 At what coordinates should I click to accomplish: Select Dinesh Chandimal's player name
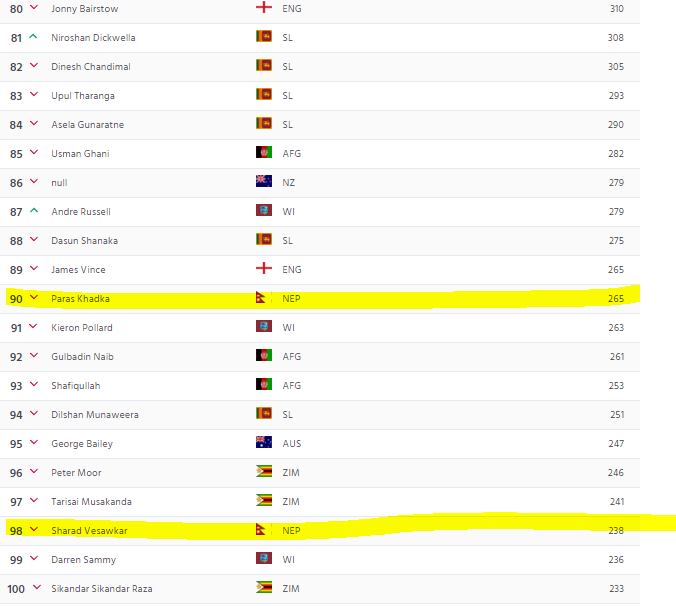[91, 66]
